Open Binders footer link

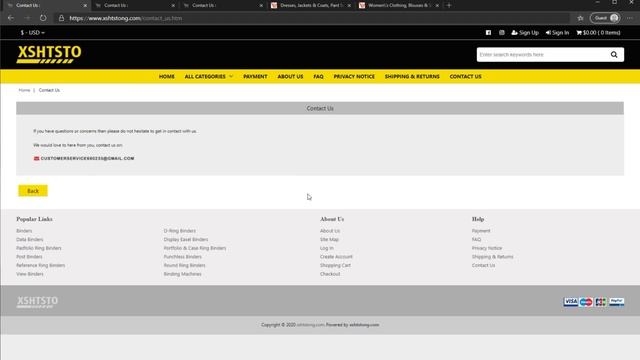point(24,231)
